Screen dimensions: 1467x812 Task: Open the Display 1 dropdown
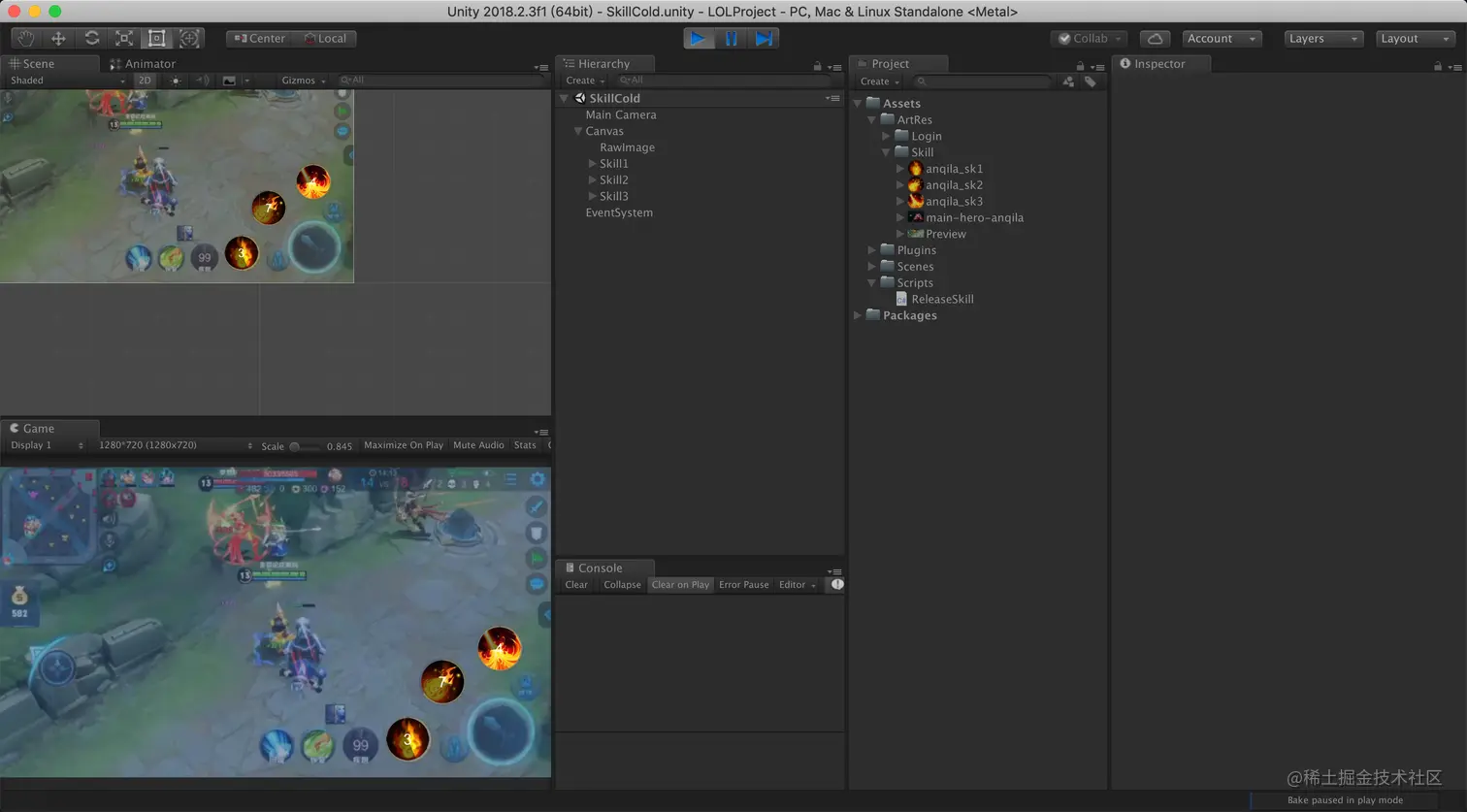[x=47, y=445]
